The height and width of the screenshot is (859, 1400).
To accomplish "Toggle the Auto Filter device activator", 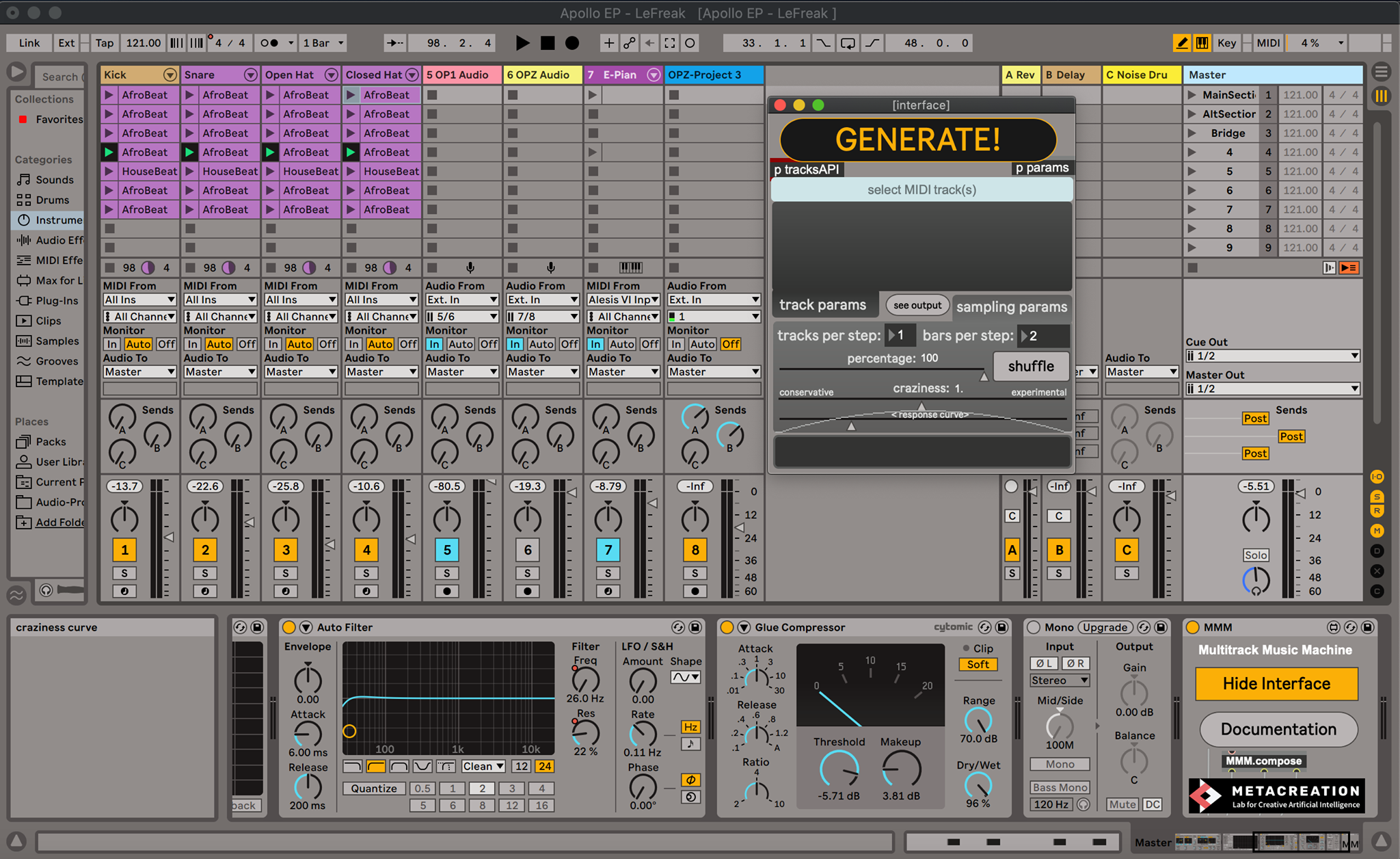I will tap(289, 627).
